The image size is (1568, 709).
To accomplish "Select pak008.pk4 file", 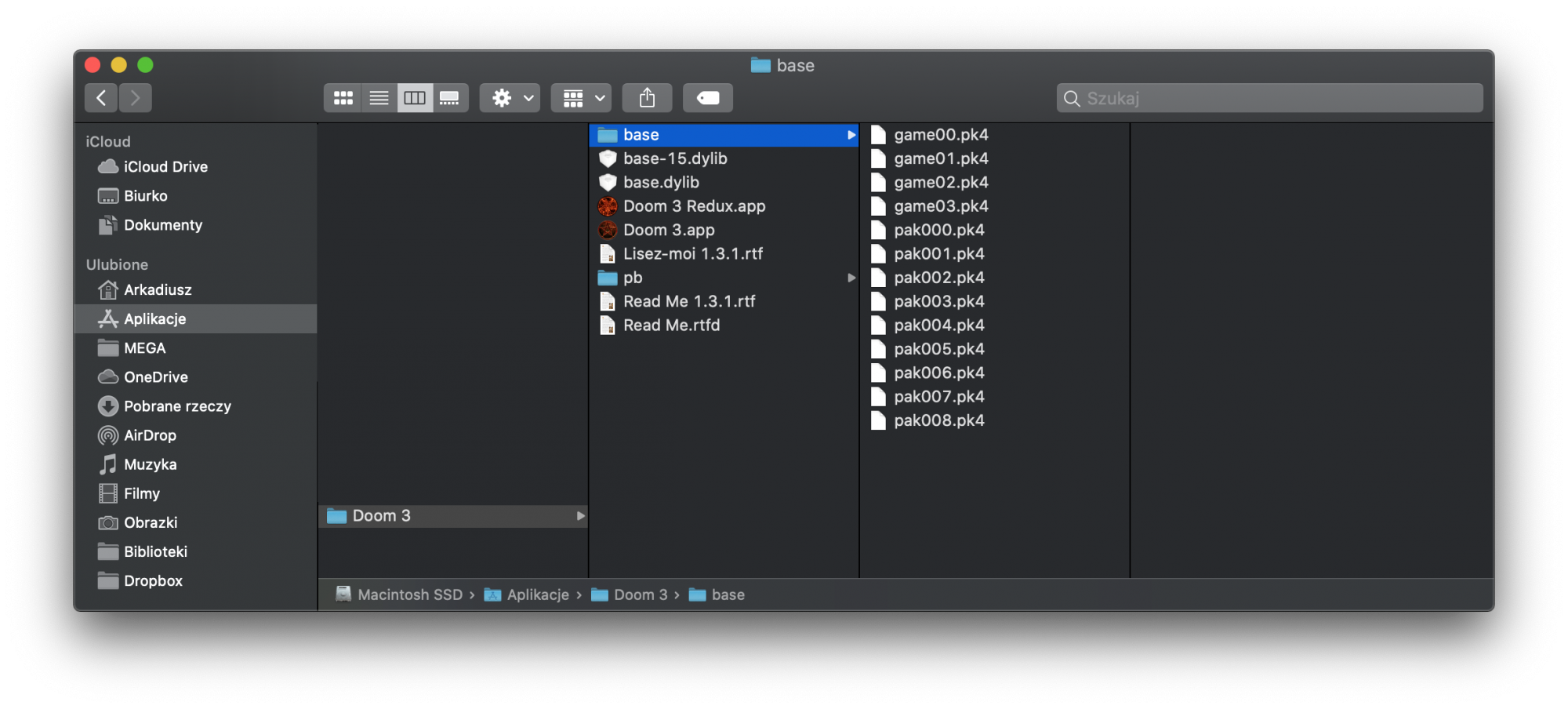I will (995, 420).
